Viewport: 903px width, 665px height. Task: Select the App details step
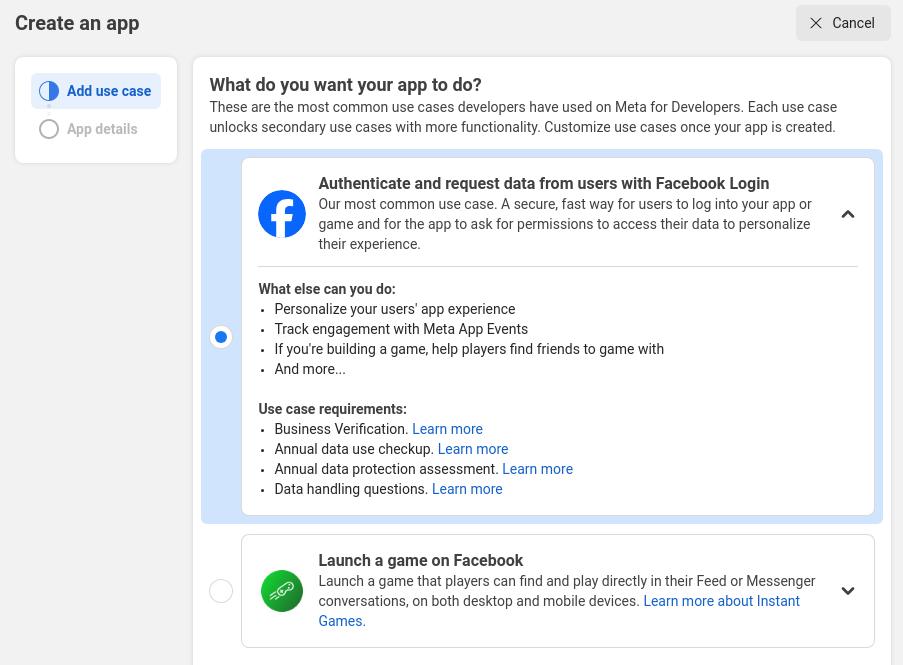(x=89, y=129)
